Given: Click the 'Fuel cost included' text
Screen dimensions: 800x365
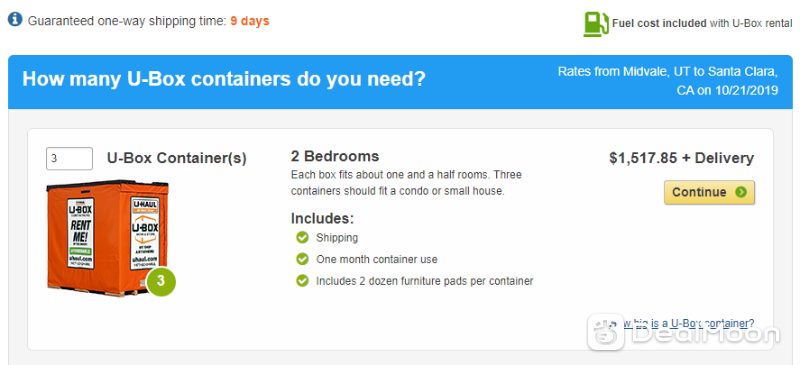Looking at the screenshot, I should coord(659,23).
